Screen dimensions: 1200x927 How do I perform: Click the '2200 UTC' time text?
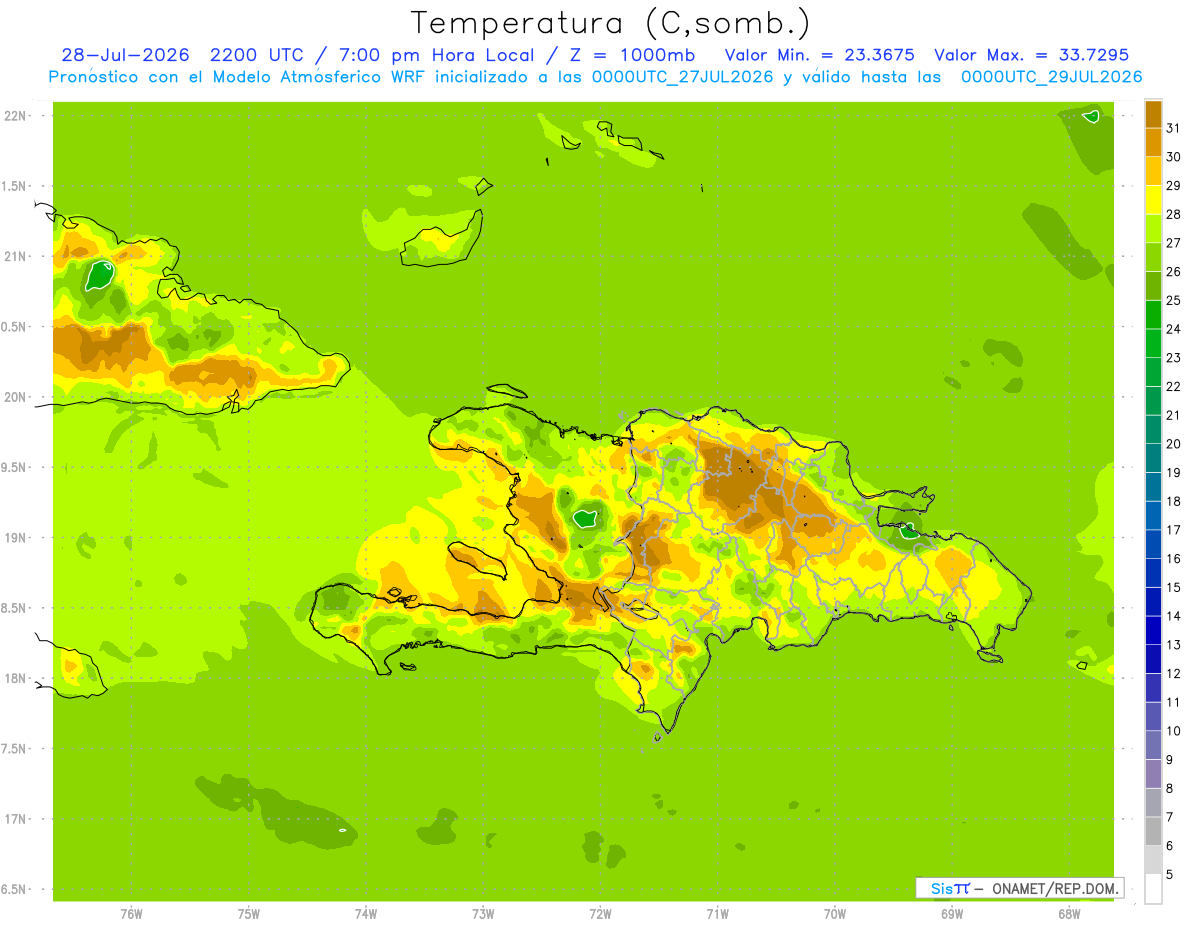tap(258, 55)
